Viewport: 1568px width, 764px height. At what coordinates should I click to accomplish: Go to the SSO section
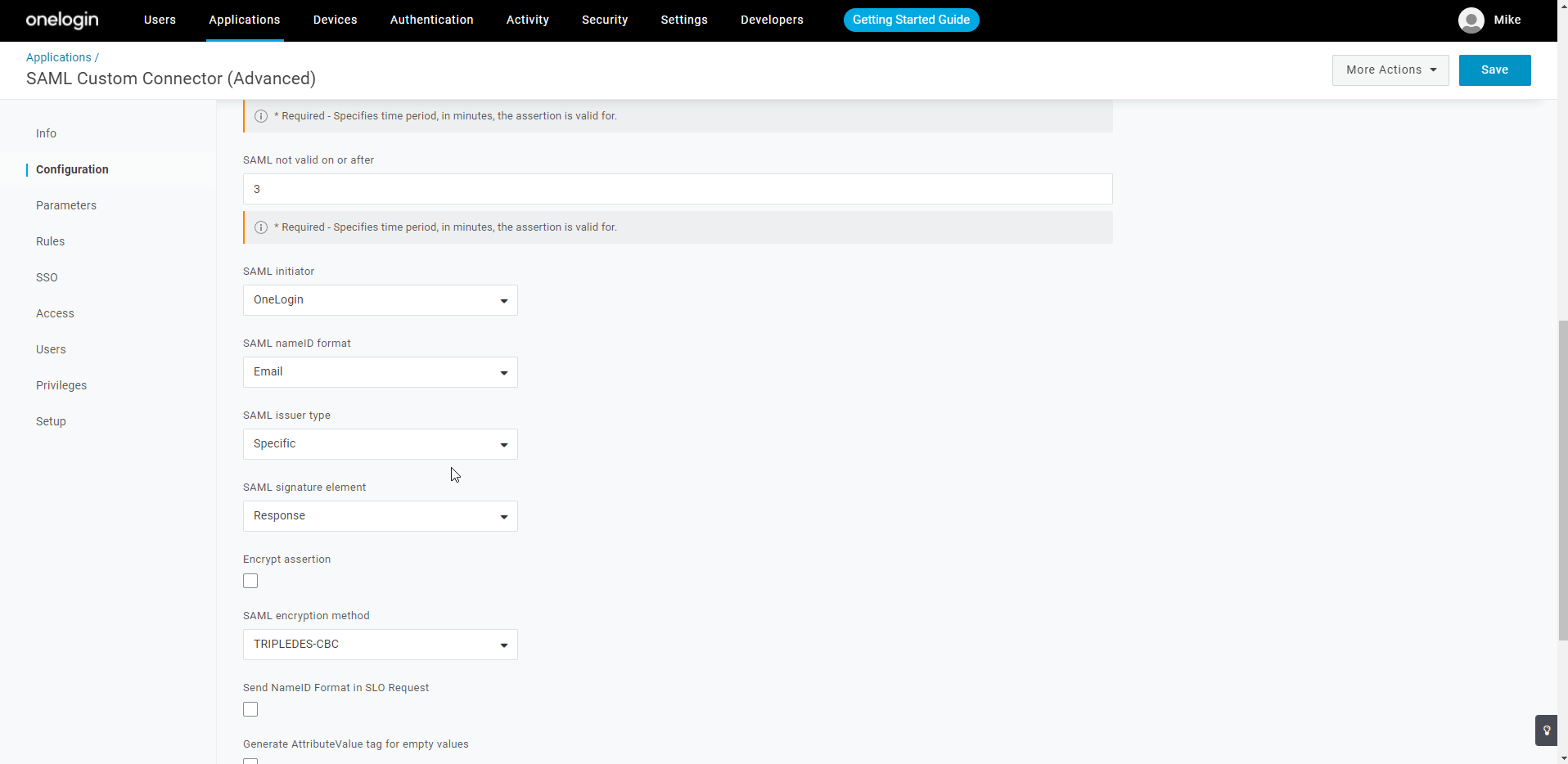[x=47, y=277]
